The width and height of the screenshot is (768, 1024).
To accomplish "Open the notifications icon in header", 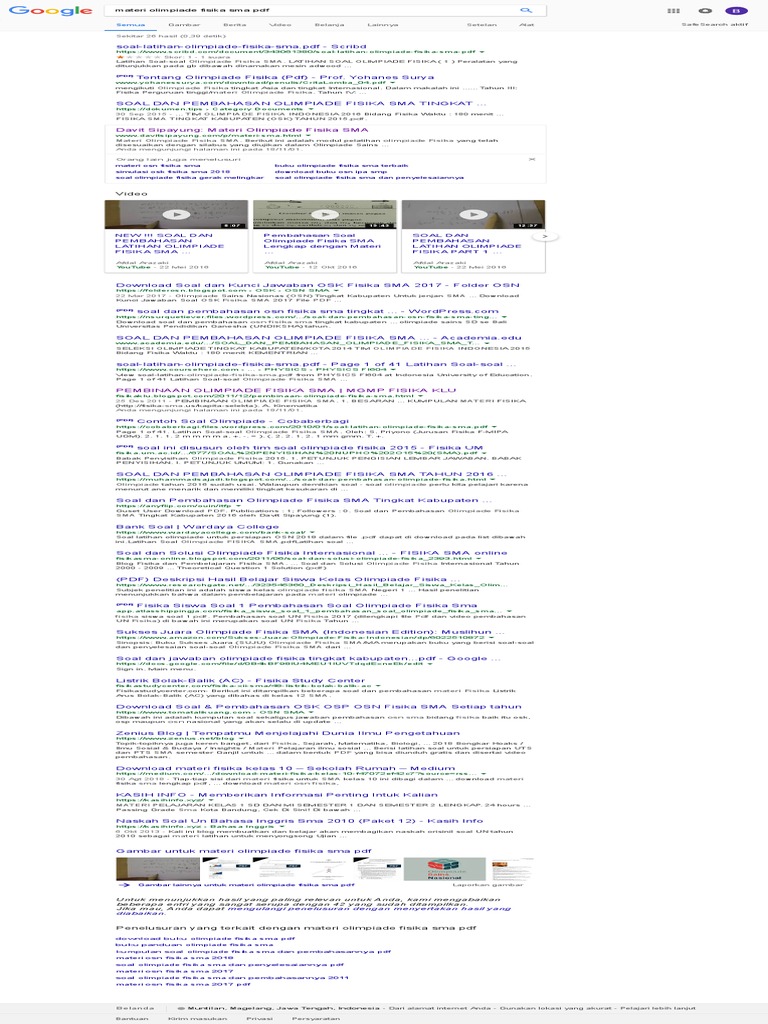I will coord(705,10).
